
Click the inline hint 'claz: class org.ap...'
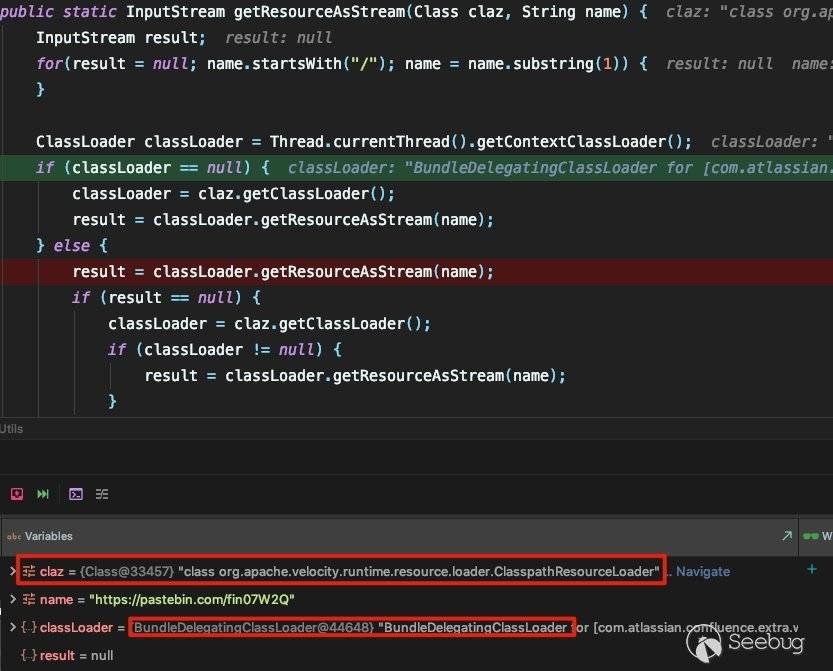[750, 12]
